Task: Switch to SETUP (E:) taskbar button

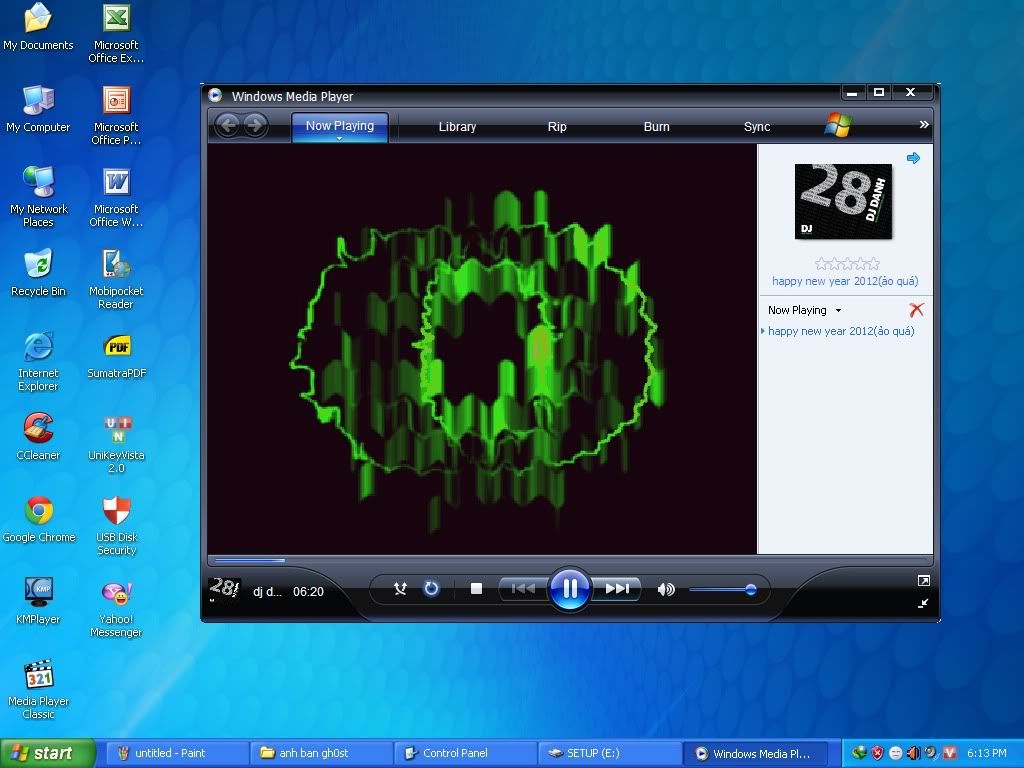Action: click(610, 753)
